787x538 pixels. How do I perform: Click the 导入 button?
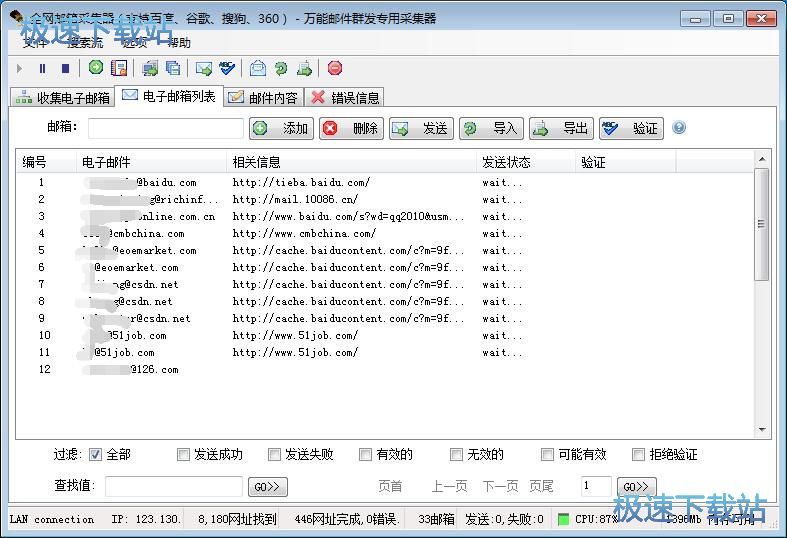click(491, 128)
